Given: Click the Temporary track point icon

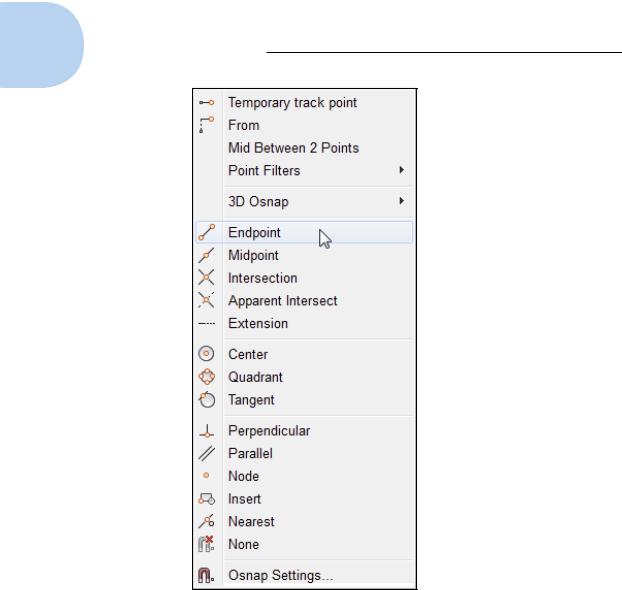Looking at the screenshot, I should click(206, 103).
